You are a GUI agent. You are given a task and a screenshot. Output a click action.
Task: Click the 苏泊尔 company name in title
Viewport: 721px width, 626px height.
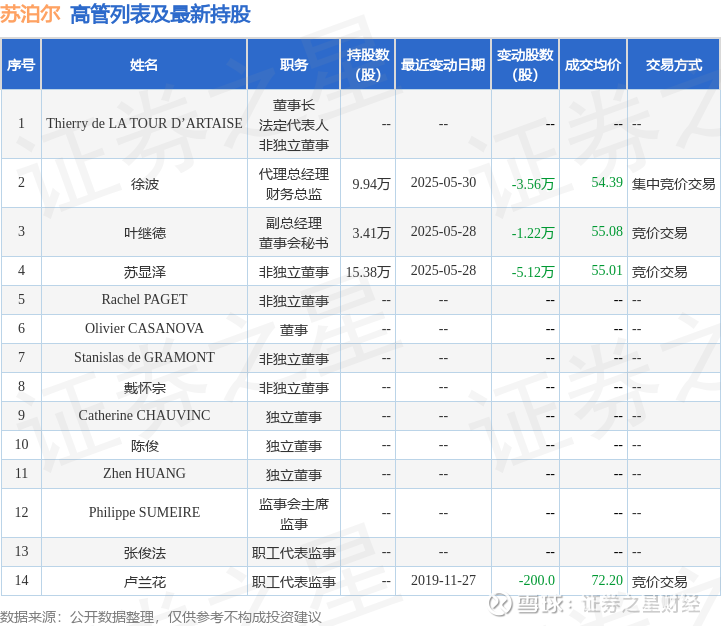coord(30,14)
